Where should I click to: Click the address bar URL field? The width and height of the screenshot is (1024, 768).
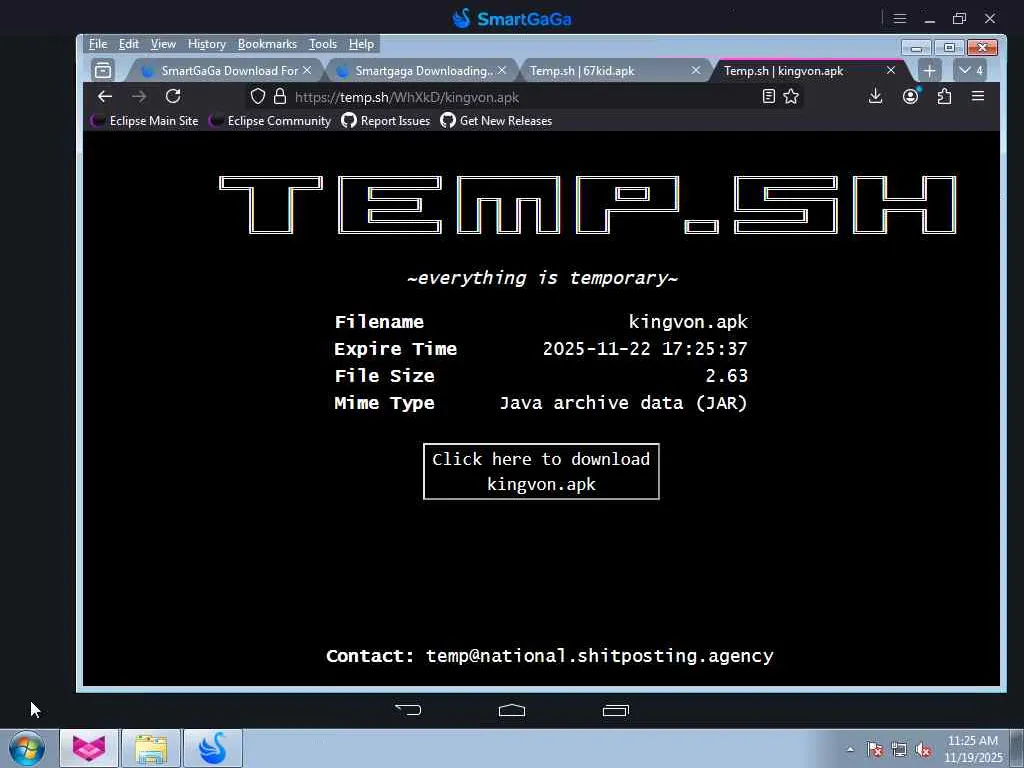click(522, 97)
